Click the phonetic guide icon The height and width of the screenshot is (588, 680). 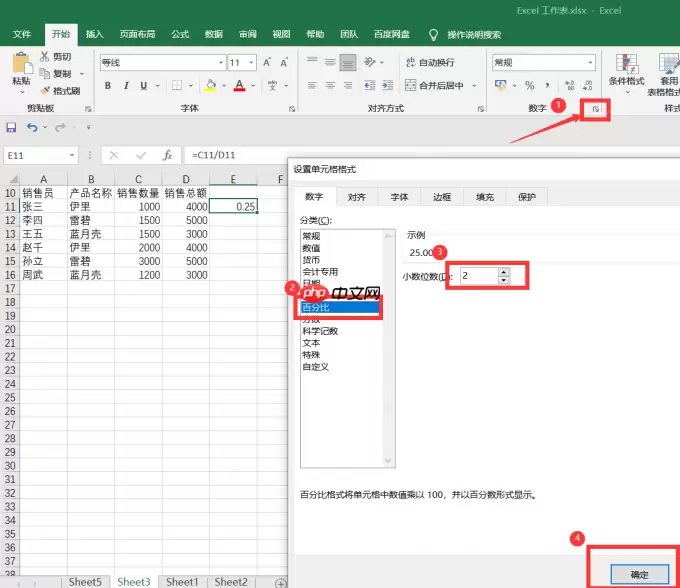[x=272, y=85]
